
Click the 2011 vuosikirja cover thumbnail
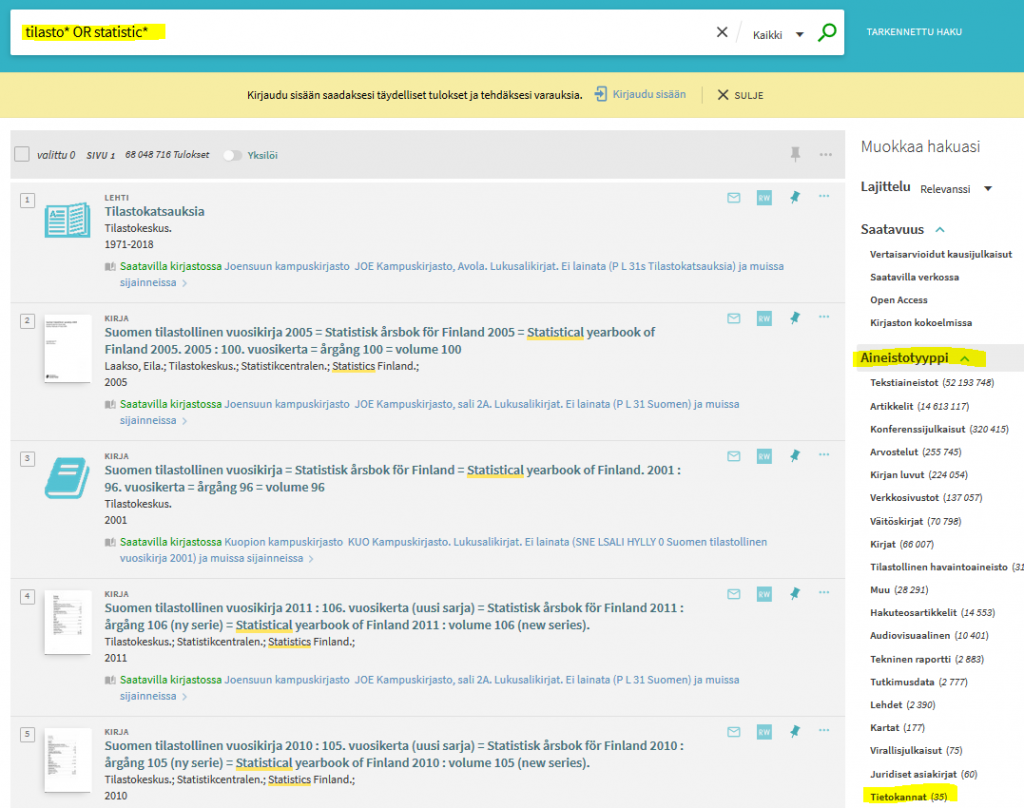click(x=67, y=622)
